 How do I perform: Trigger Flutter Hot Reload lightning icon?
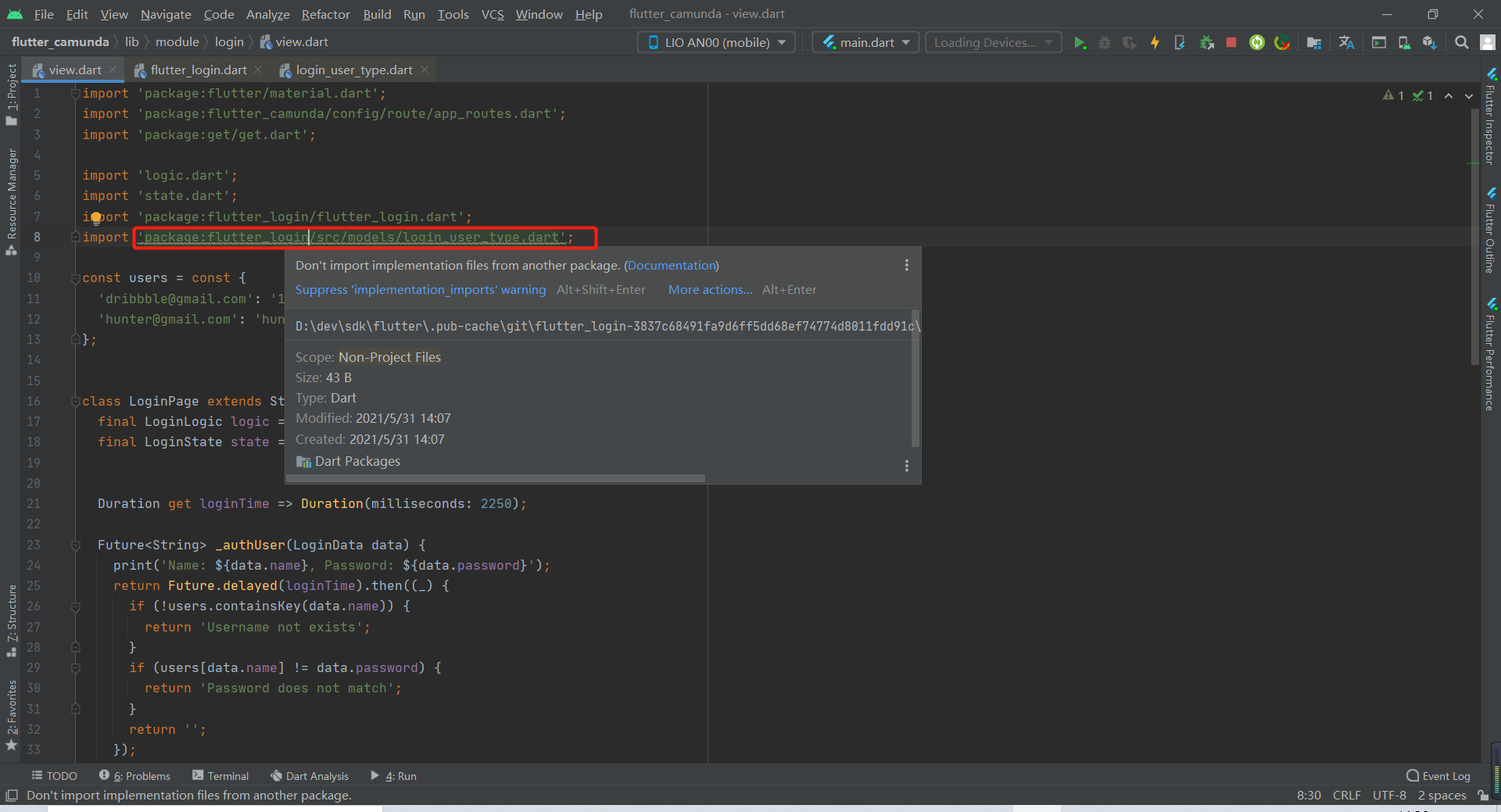pyautogui.click(x=1155, y=42)
